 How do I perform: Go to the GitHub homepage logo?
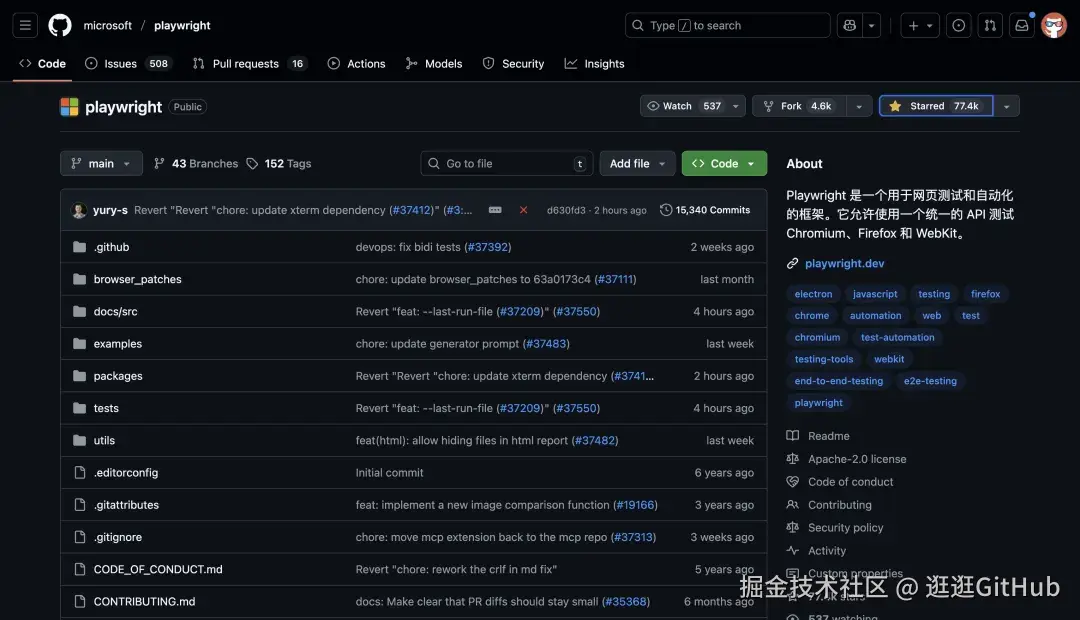[60, 25]
